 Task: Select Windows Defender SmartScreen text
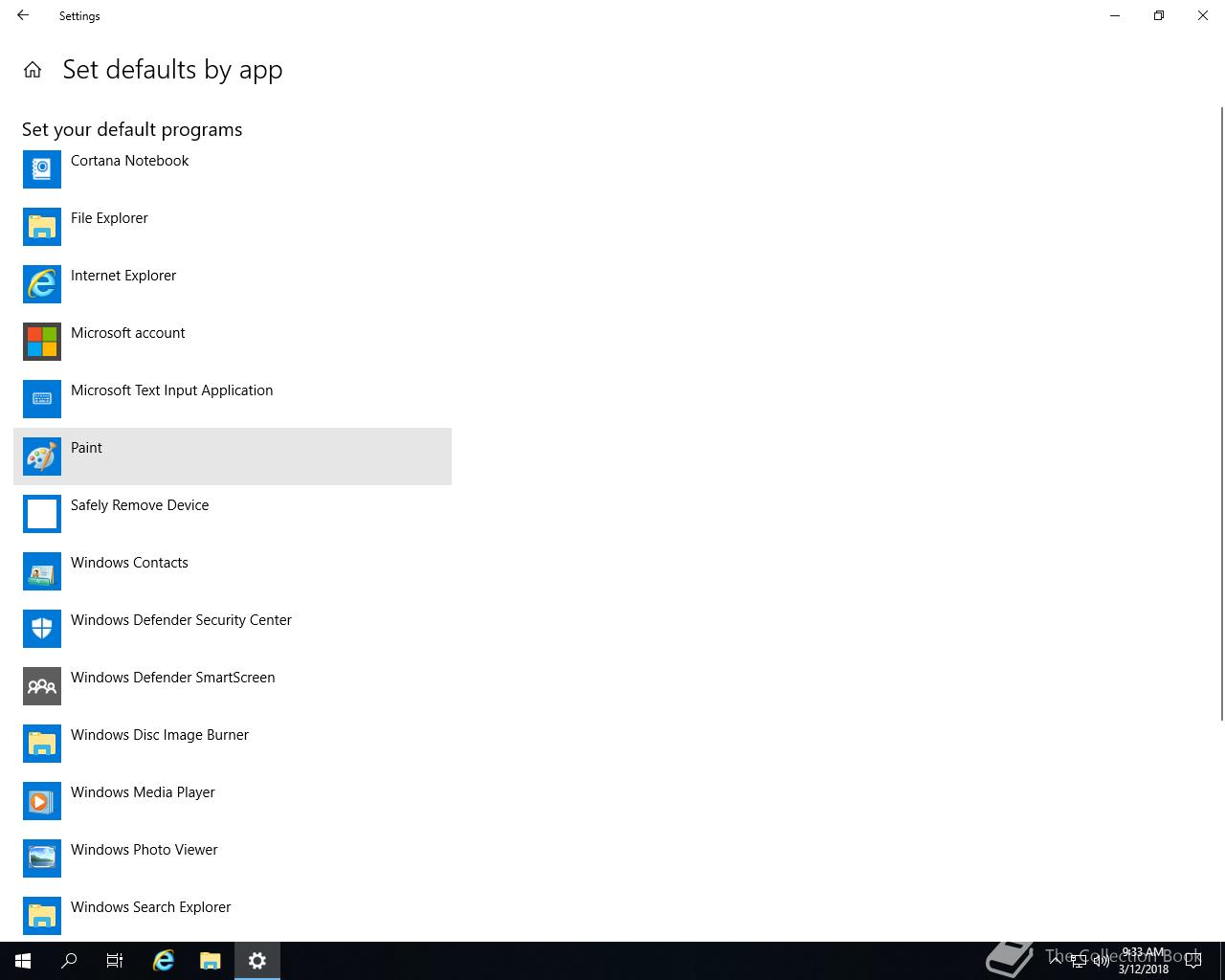click(173, 678)
